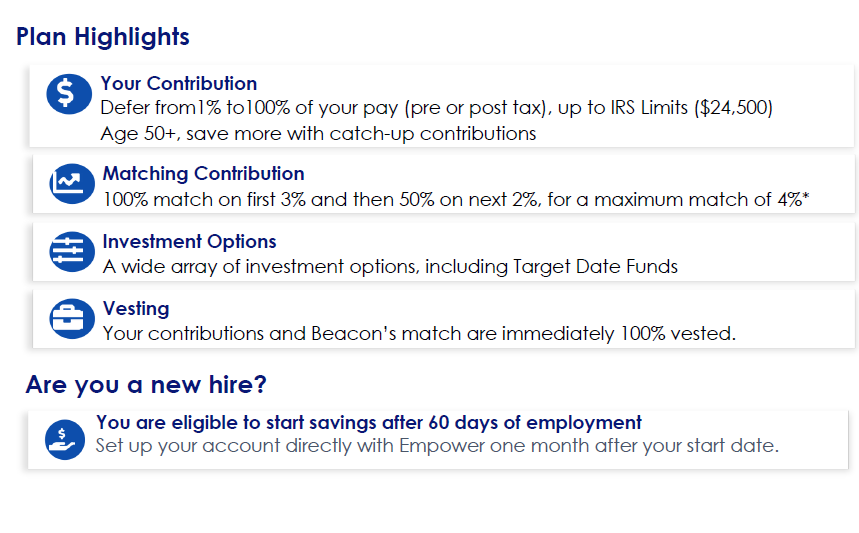Image resolution: width=859 pixels, height=533 pixels.
Task: Click the hand holding dollar icon
Action: pos(65,440)
